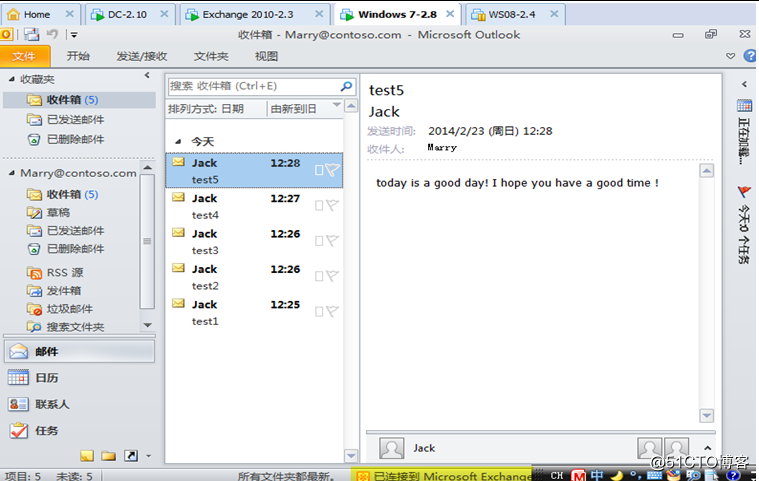Screen dimensions: 759x481
Task: Expand the To-Do bar with the arrow
Action: (744, 84)
